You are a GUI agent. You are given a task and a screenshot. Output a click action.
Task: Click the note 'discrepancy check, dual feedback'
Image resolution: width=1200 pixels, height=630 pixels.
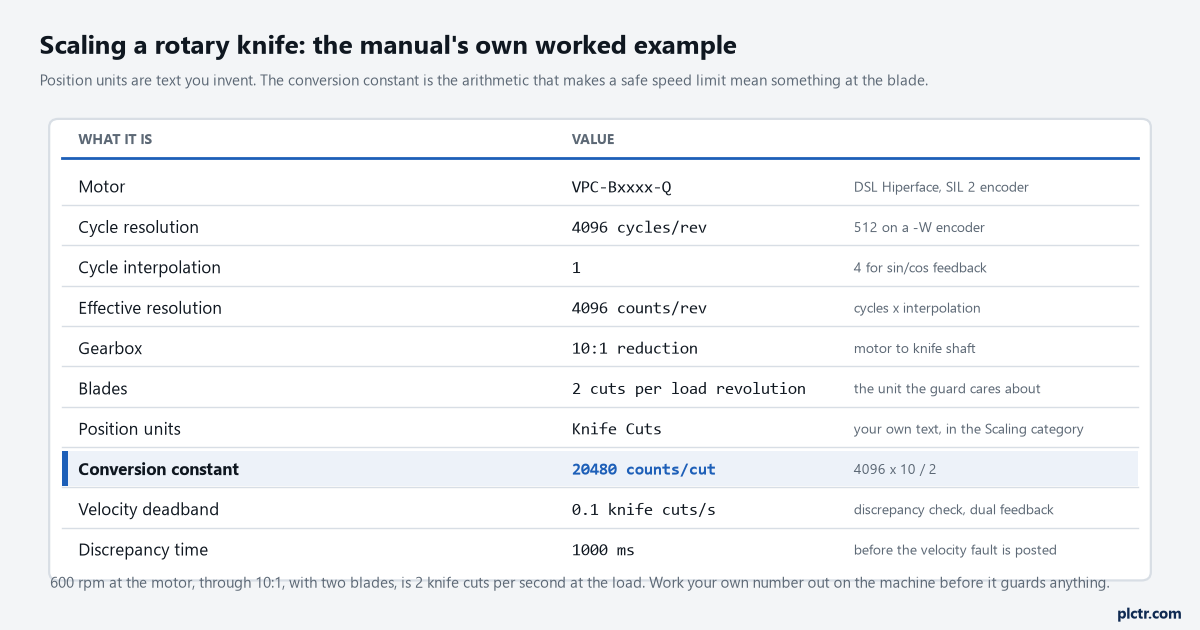click(954, 510)
